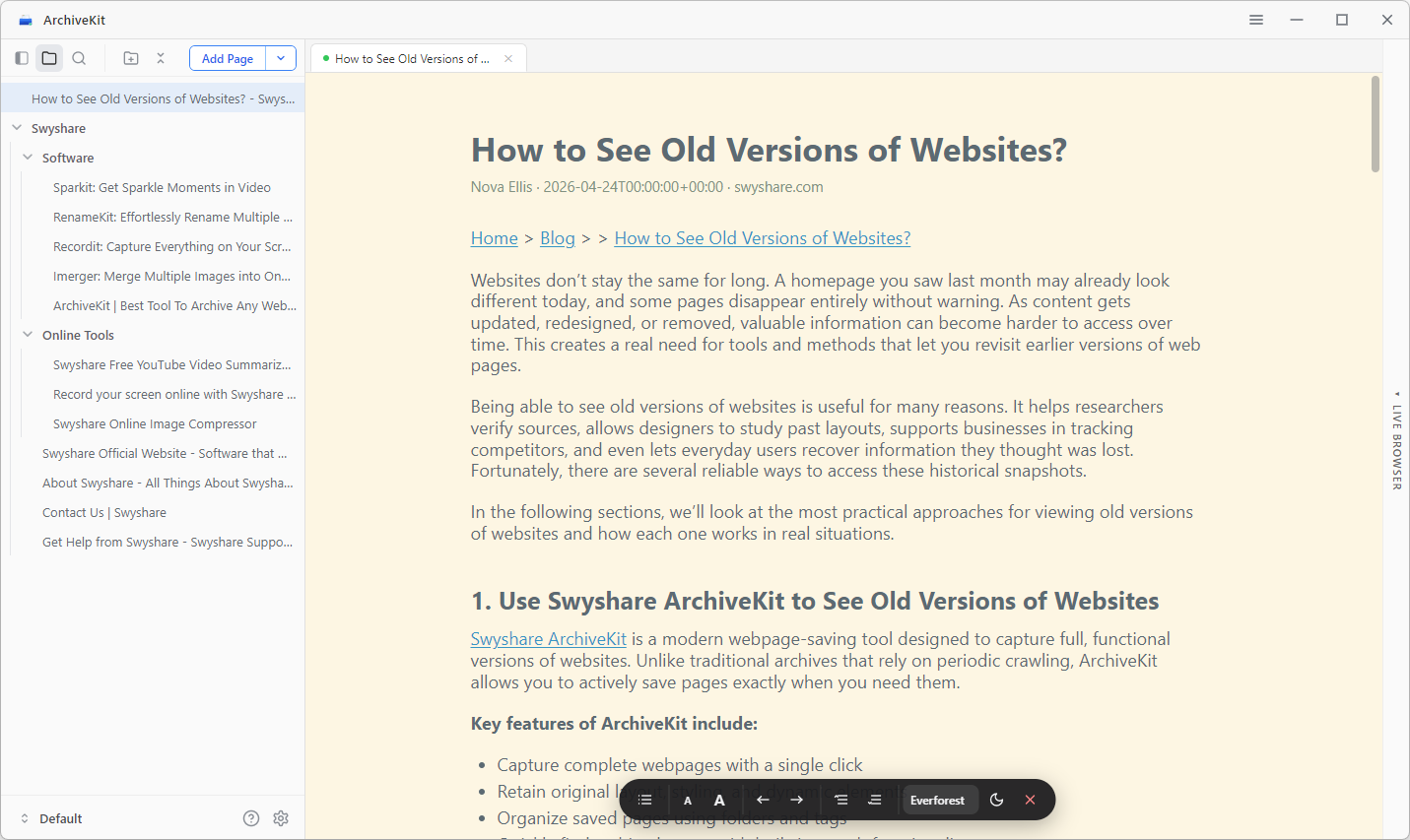This screenshot has width=1410, height=840.
Task: Collapse the Swyshare tree node
Action: click(17, 128)
